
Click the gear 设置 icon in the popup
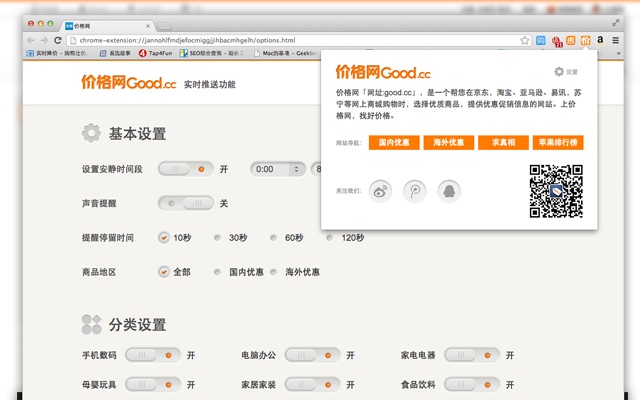point(566,72)
